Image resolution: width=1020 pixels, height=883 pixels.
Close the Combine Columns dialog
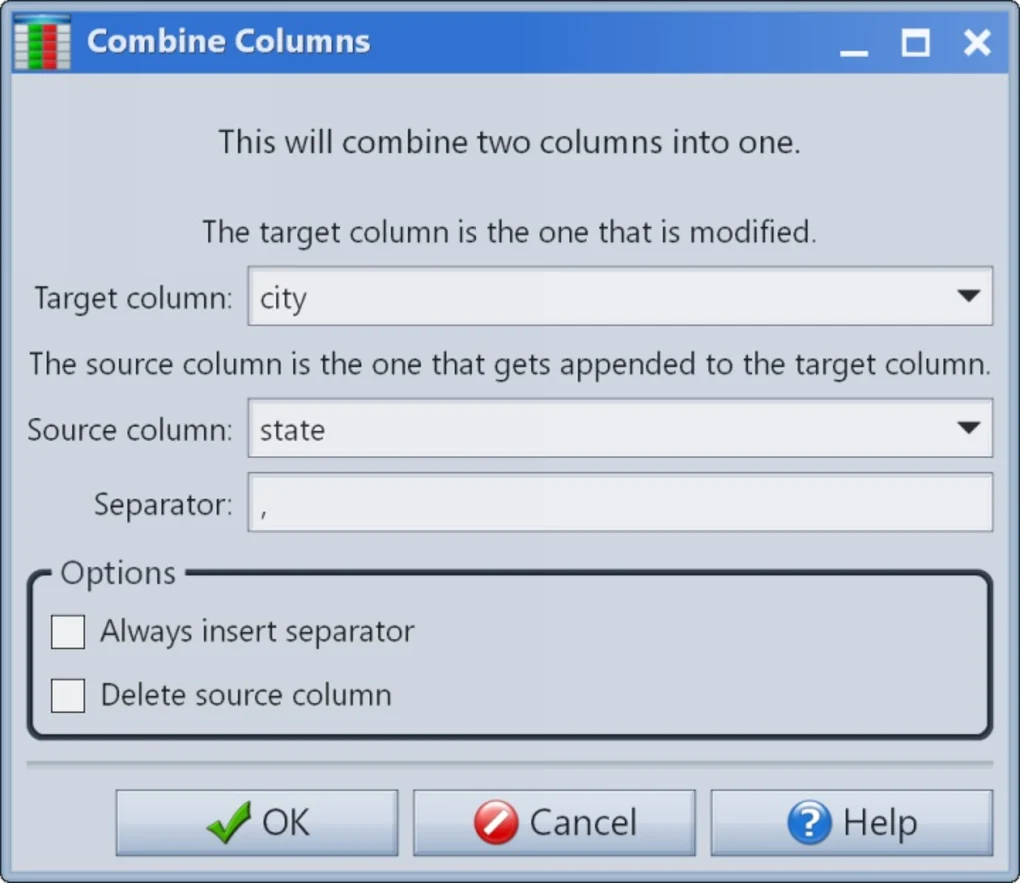point(976,43)
